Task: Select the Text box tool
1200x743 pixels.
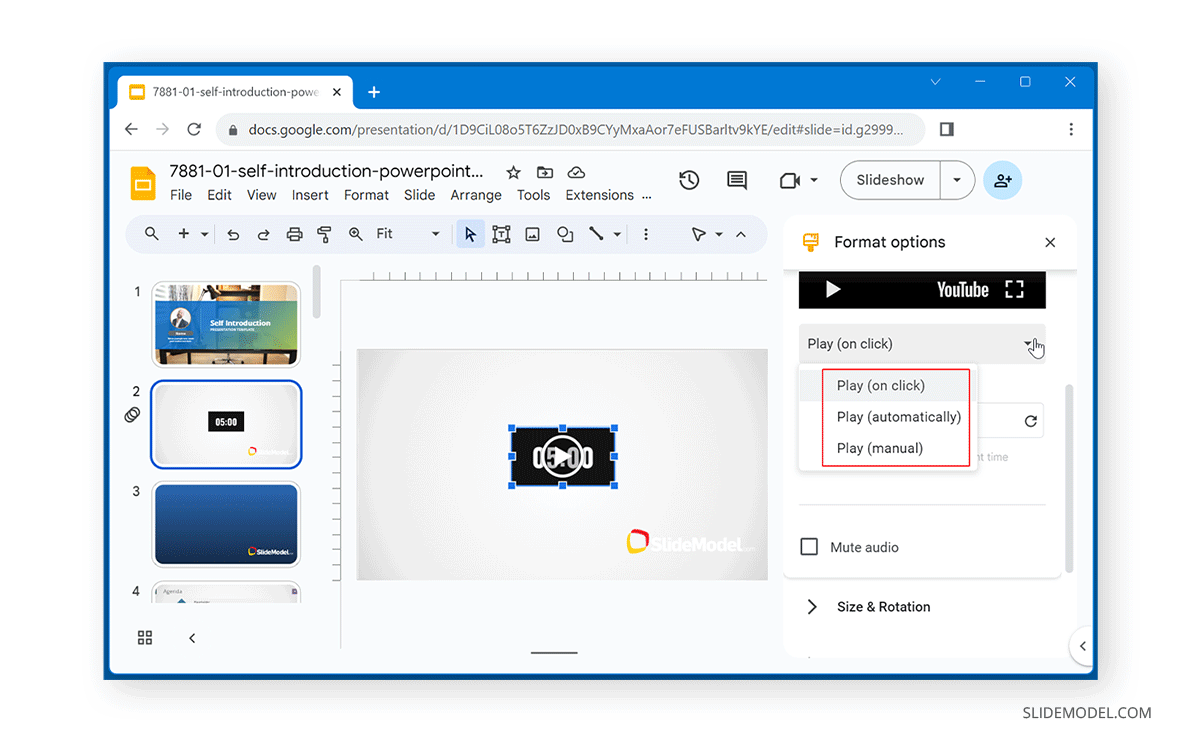Action: click(501, 234)
